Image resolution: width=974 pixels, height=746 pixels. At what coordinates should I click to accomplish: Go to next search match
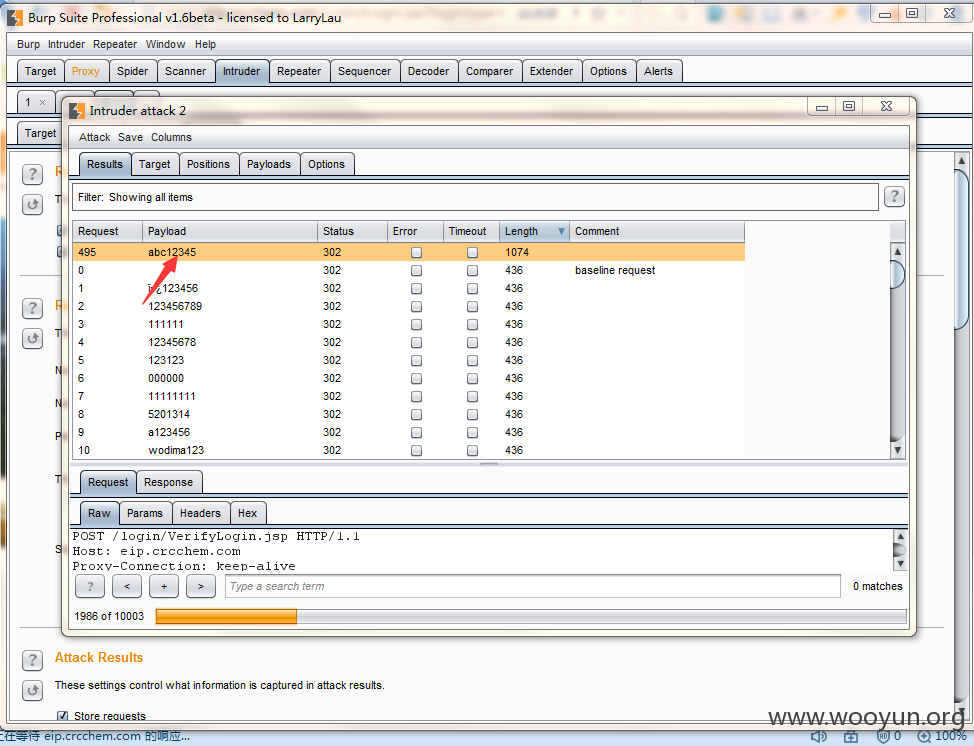tap(201, 586)
